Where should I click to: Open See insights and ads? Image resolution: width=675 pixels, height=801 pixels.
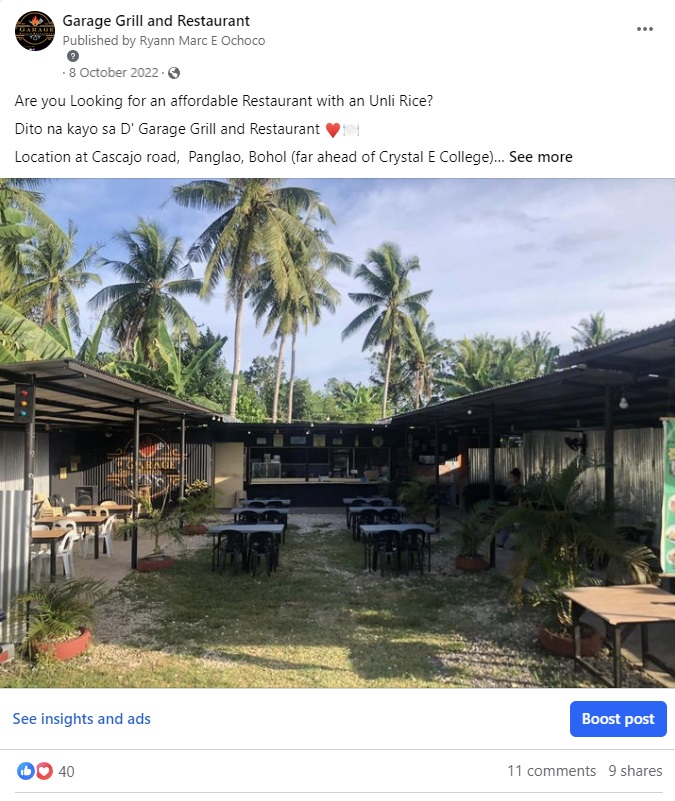pyautogui.click(x=82, y=719)
